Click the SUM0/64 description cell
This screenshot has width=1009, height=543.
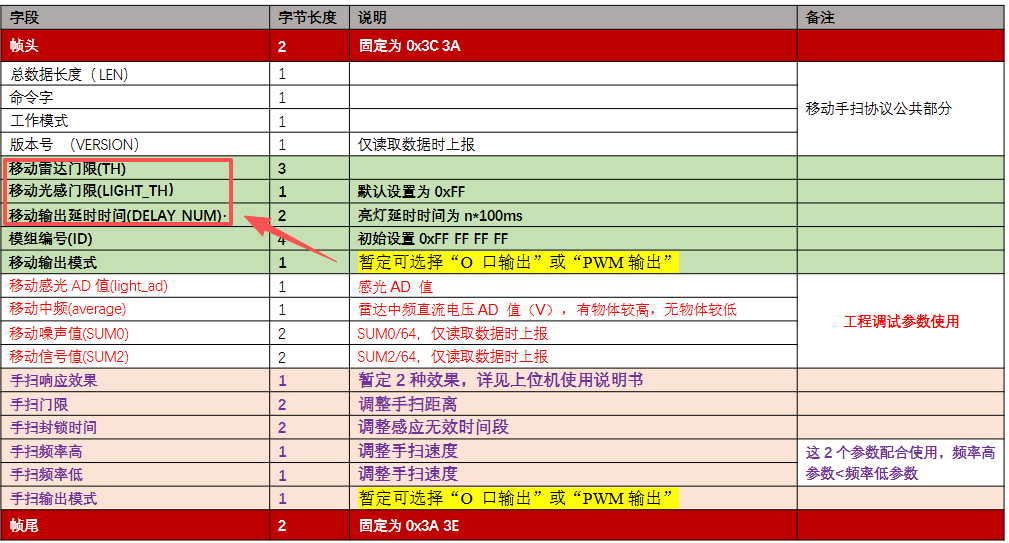(x=573, y=333)
